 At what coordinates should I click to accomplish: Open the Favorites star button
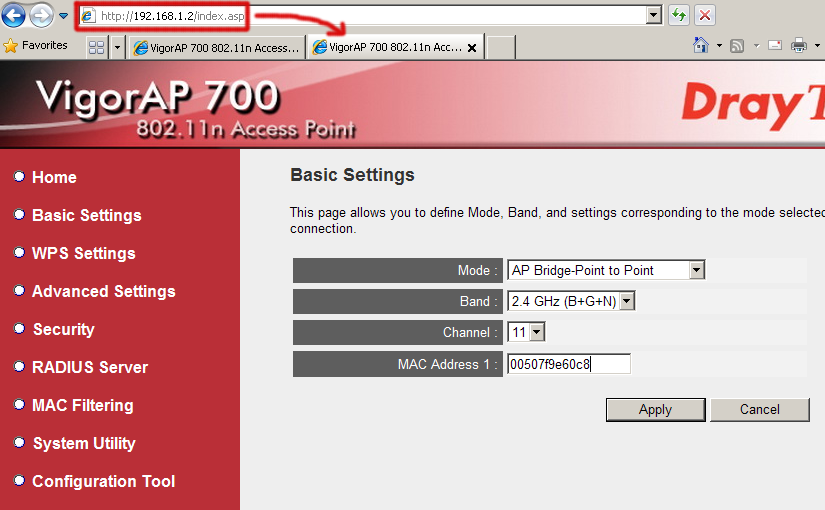[x=35, y=46]
